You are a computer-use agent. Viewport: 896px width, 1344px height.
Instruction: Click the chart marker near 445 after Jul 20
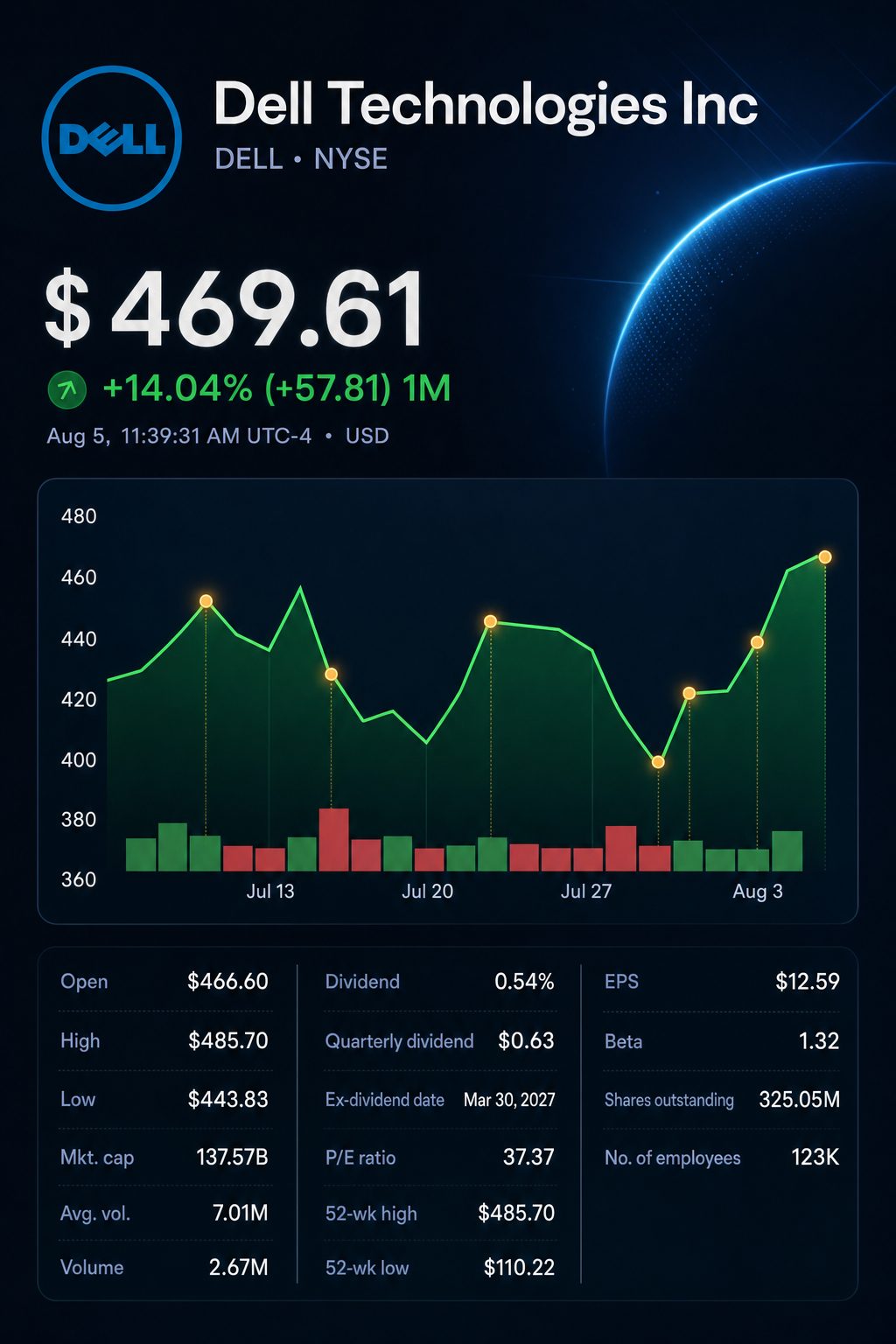point(490,621)
